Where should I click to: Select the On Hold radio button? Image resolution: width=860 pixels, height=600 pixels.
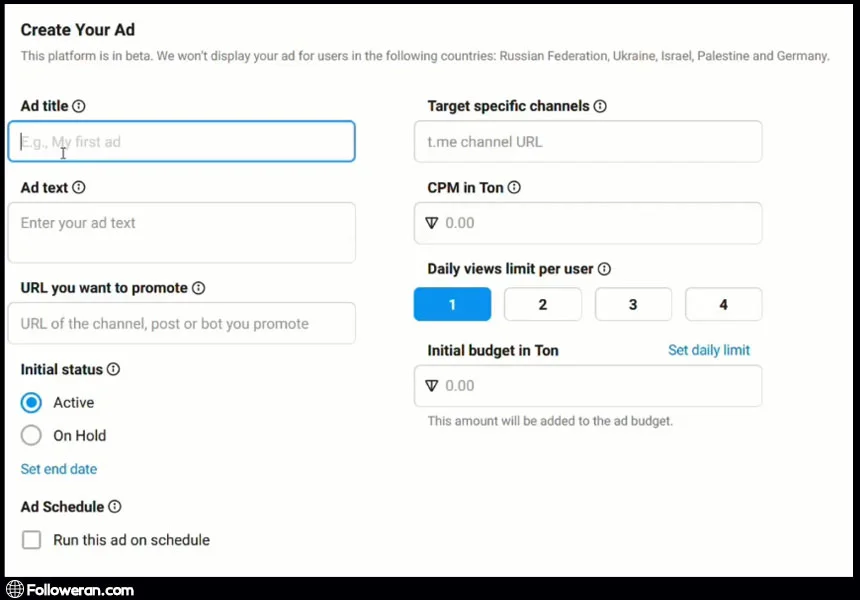pyautogui.click(x=32, y=435)
